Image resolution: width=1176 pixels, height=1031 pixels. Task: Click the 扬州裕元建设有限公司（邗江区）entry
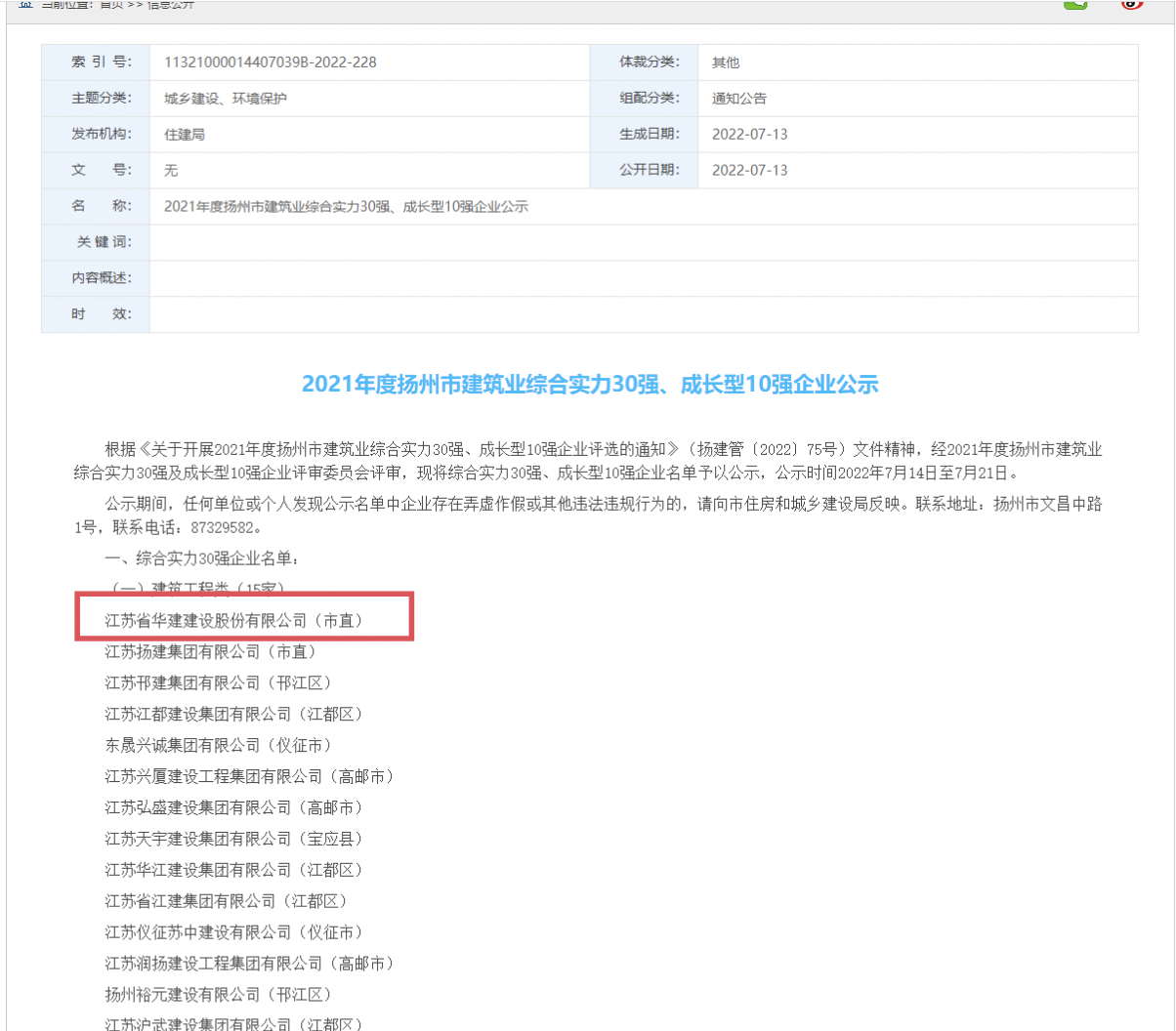coord(219,995)
